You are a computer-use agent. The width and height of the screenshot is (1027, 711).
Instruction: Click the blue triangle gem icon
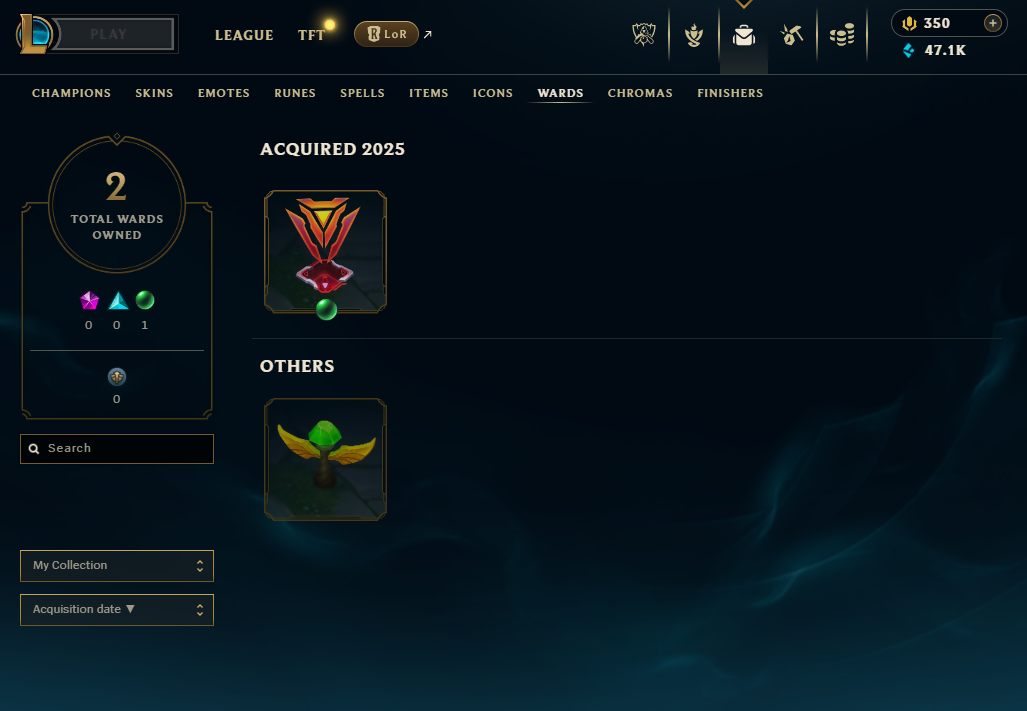click(x=118, y=301)
